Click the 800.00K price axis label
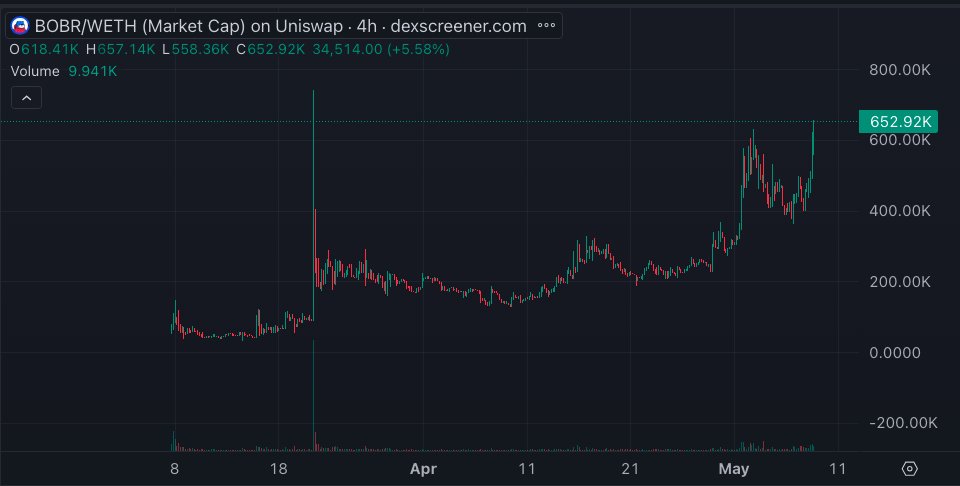Screen dimensions: 960x486 click(900, 70)
